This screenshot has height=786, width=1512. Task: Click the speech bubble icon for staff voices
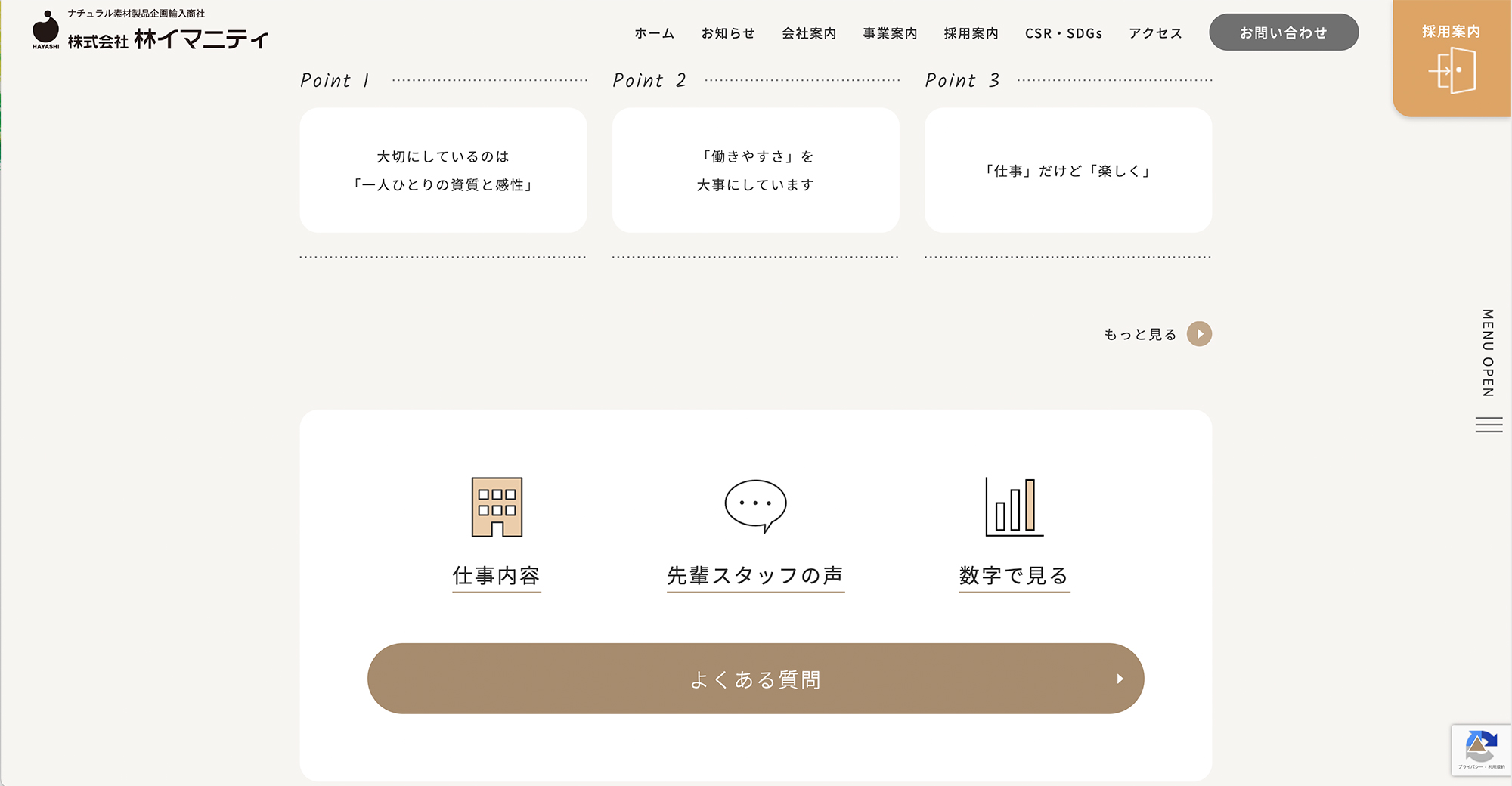[755, 506]
